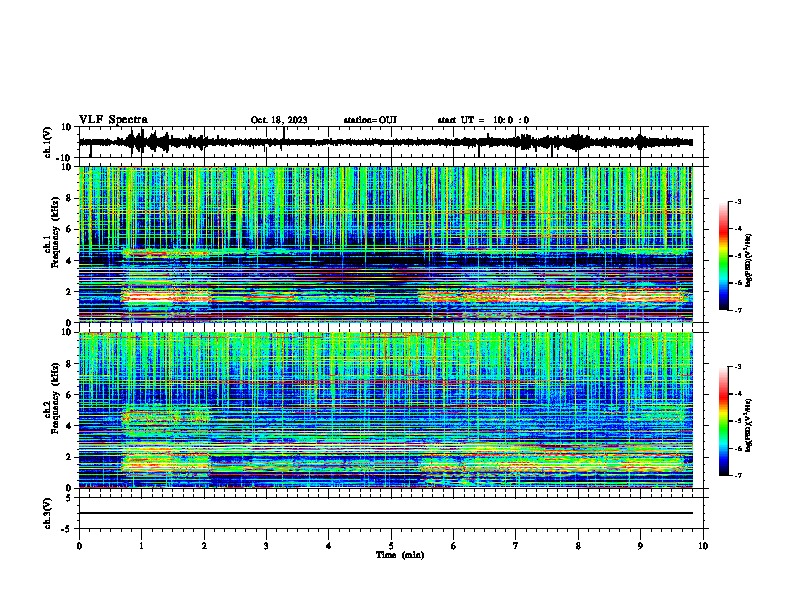Click the ch.1 spectrogram plot
The height and width of the screenshot is (612, 792).
pos(386,244)
